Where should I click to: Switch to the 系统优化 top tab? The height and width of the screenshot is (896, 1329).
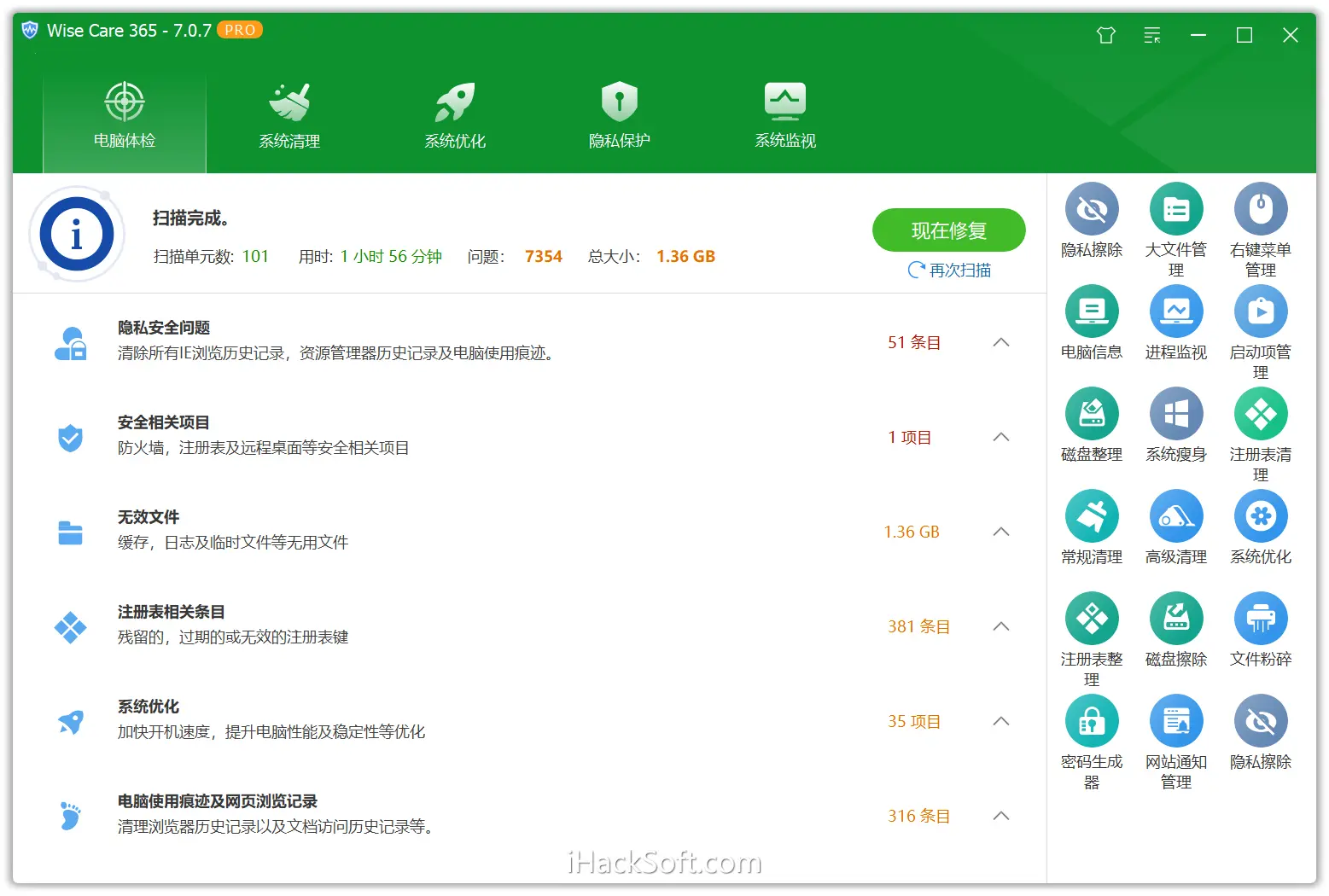click(455, 116)
